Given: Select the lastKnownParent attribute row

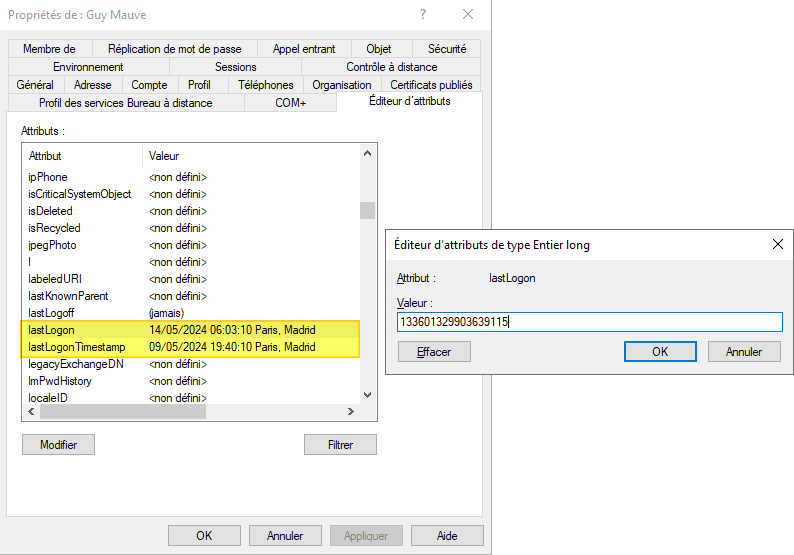Looking at the screenshot, I should click(191, 296).
